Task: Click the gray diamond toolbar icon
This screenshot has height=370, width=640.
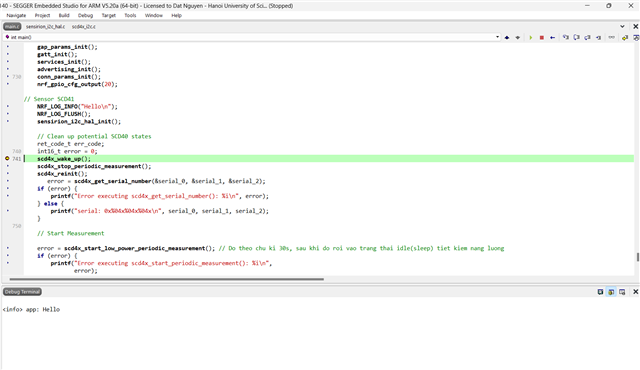Action: click(x=518, y=38)
